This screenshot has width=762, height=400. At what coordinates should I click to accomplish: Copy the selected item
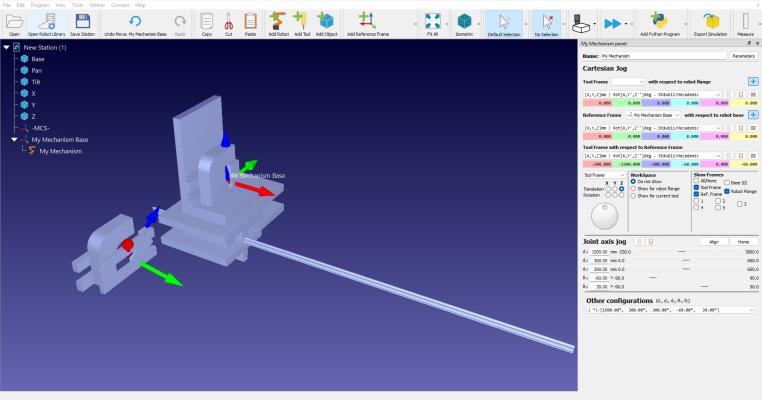coord(207,24)
